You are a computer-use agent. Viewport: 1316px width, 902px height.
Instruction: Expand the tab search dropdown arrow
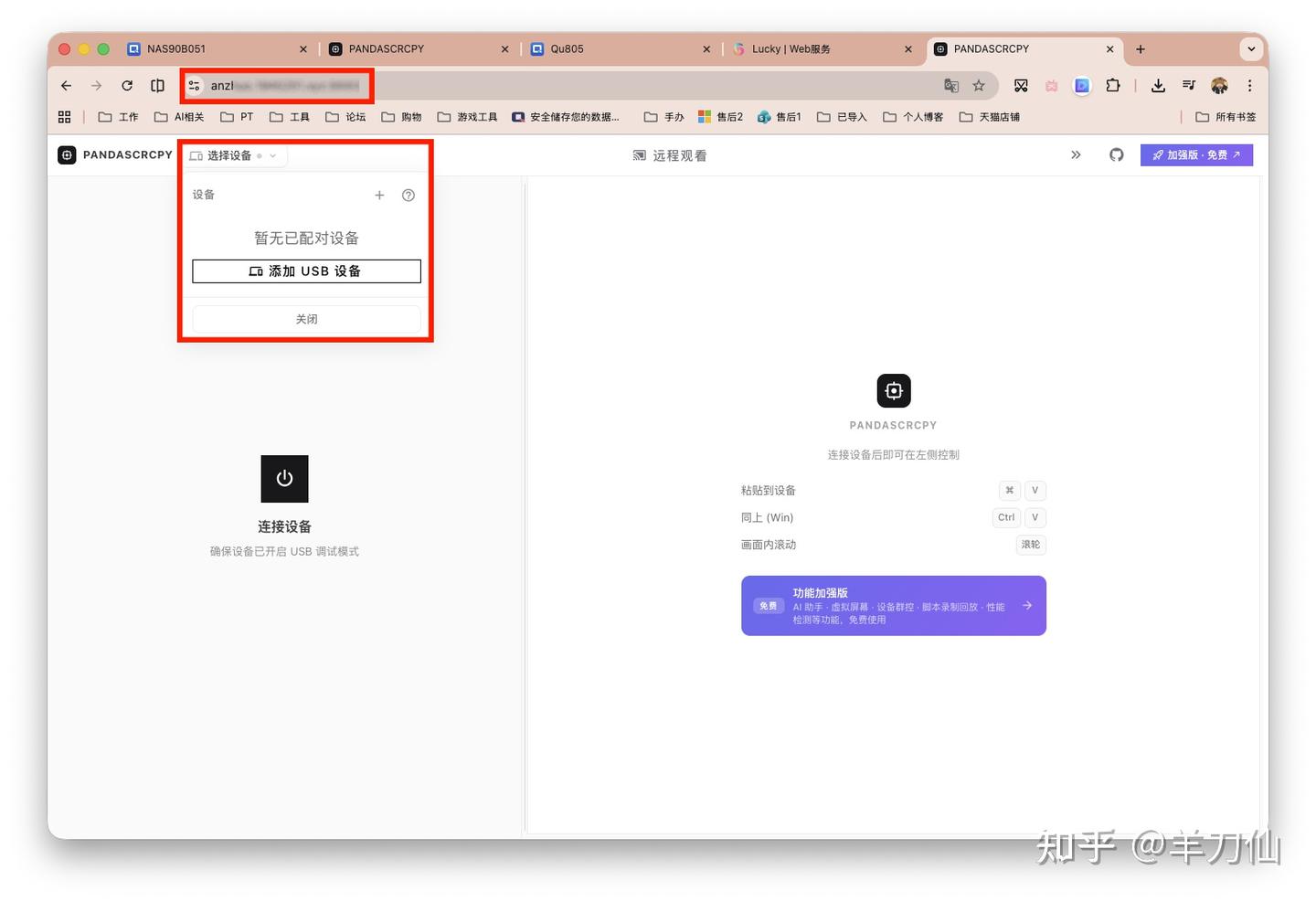tap(1251, 49)
